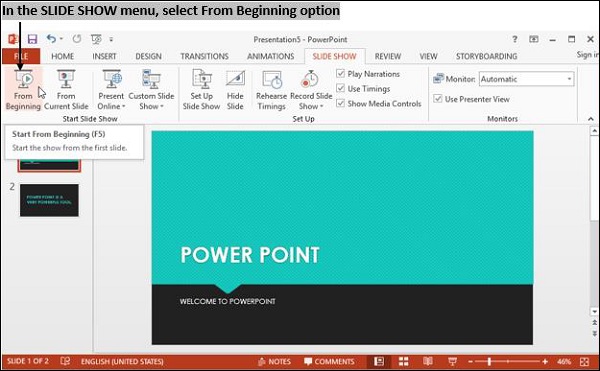Image resolution: width=600 pixels, height=371 pixels.
Task: Switch to Normal view in status bar
Action: [x=379, y=361]
